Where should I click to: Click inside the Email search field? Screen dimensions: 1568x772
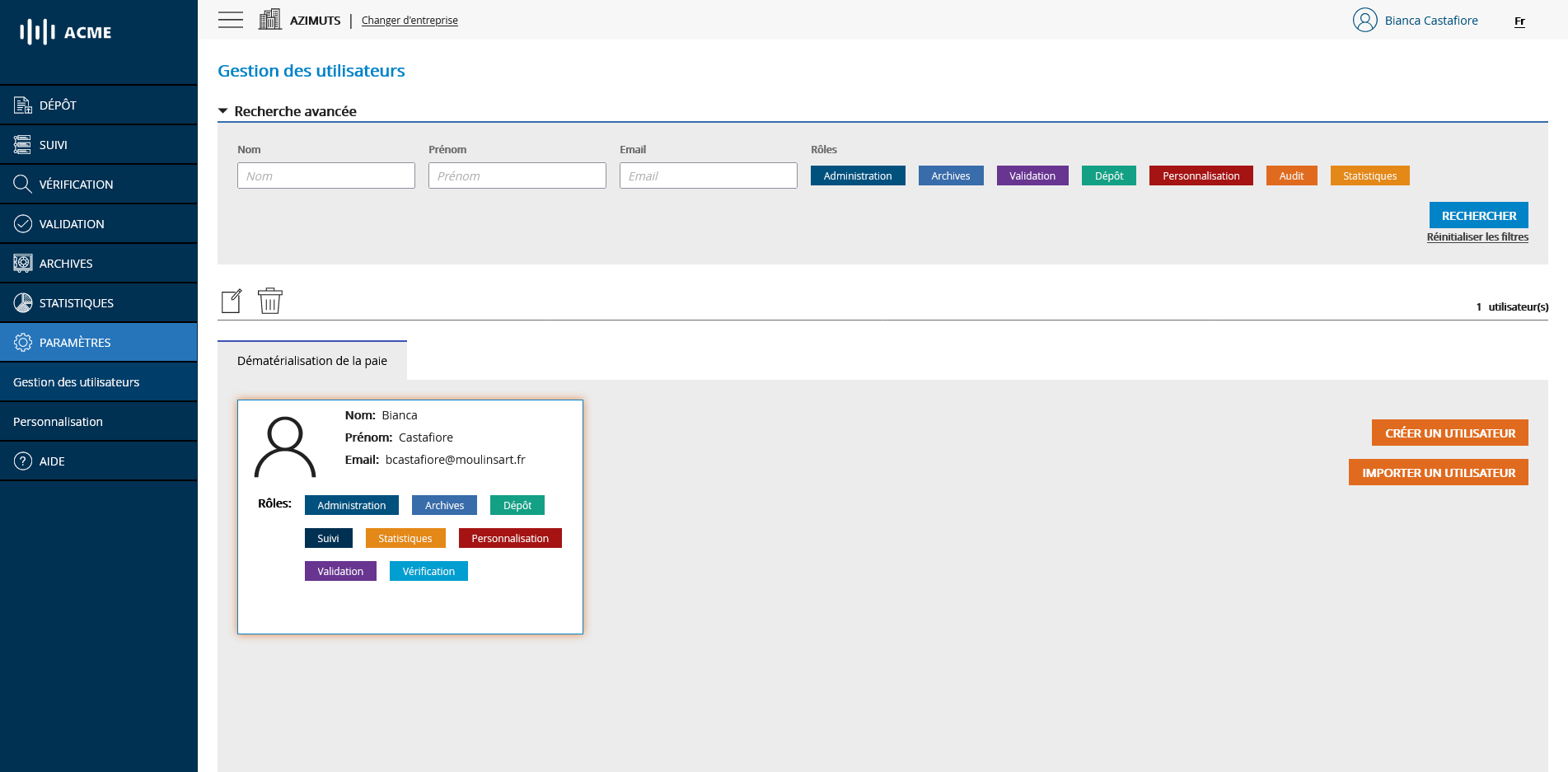708,175
